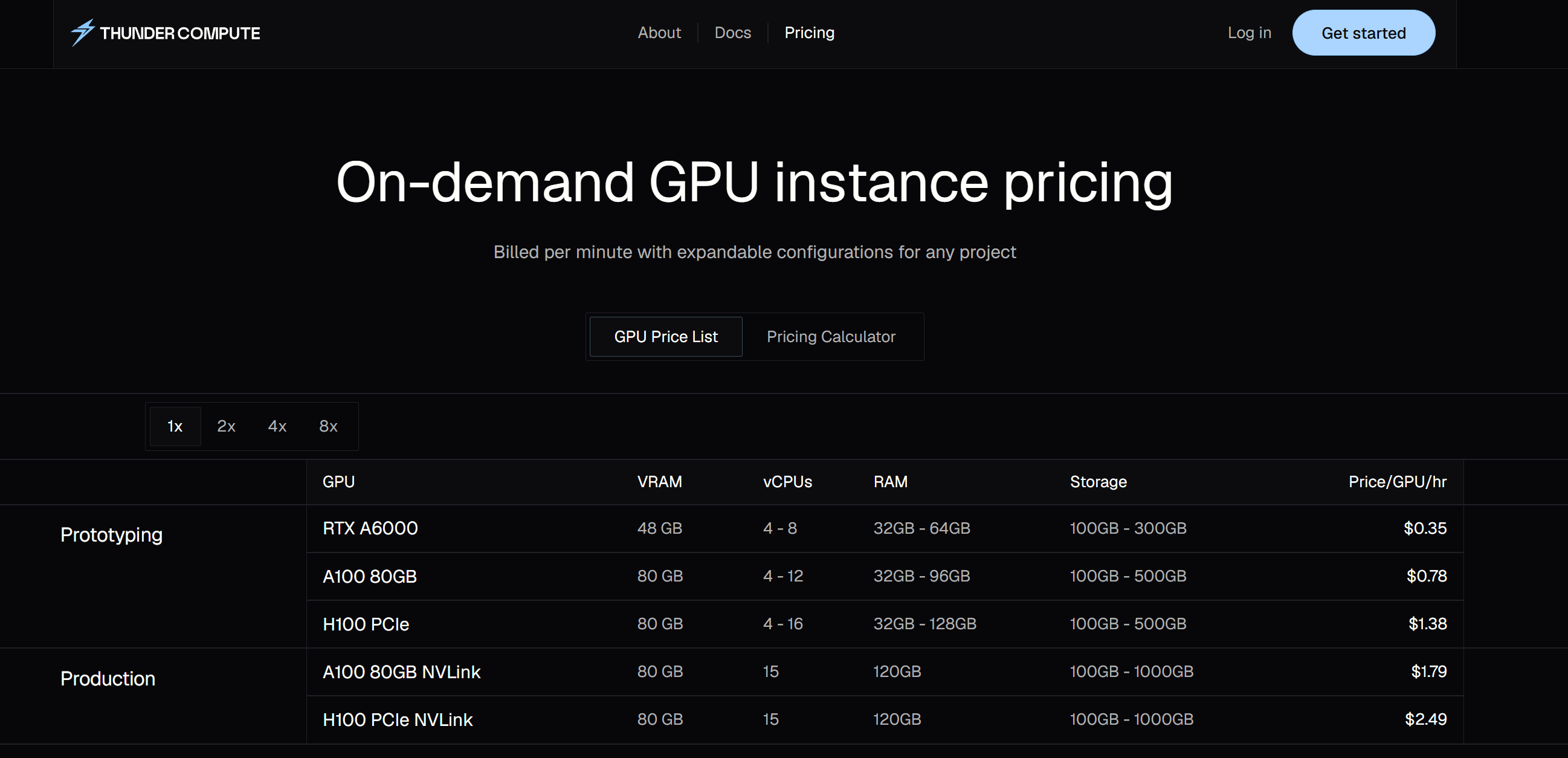1568x758 pixels.
Task: Click the H100 PCIe NVLink row
Action: click(398, 720)
